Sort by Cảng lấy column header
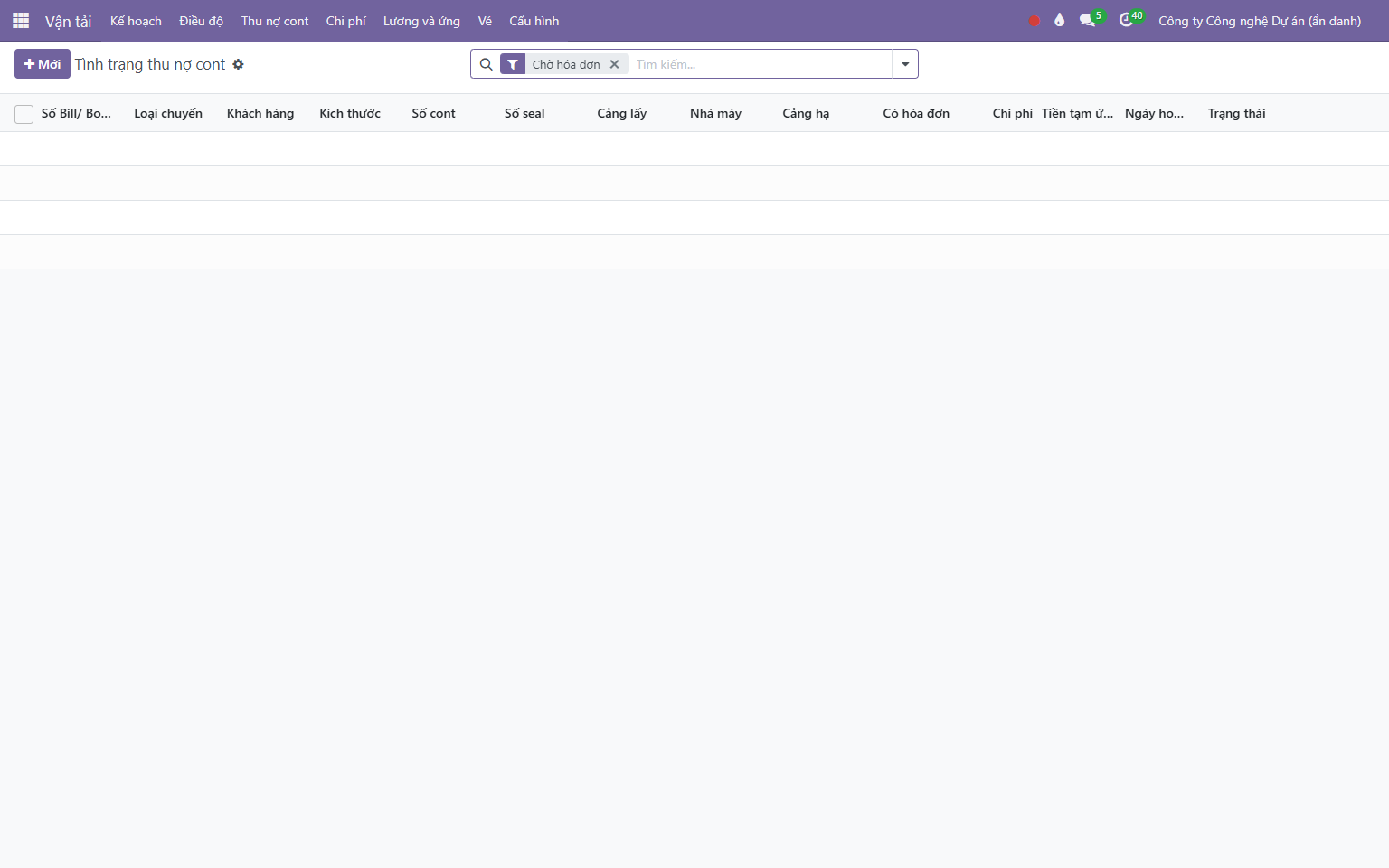Viewport: 1389px width, 868px height. coord(622,113)
